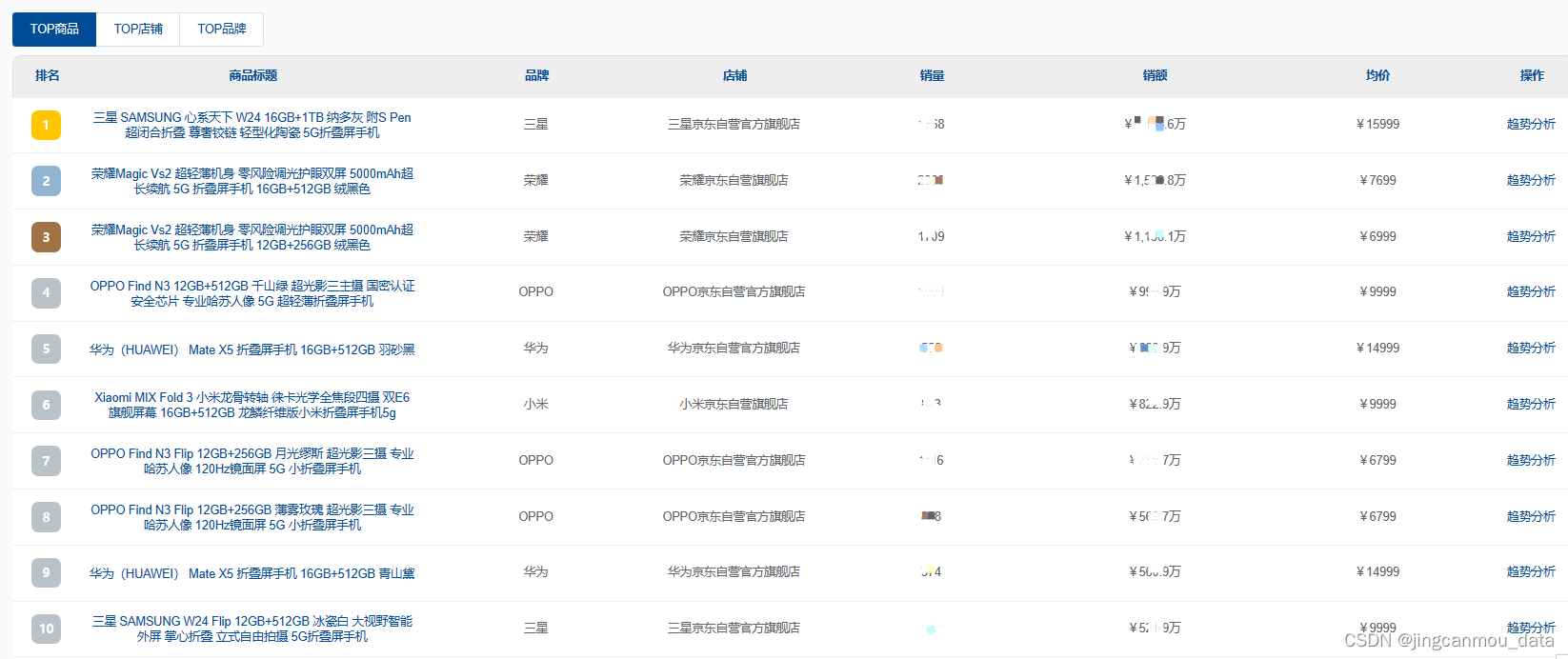
Task: Click the 销额 column header
Action: (1155, 75)
